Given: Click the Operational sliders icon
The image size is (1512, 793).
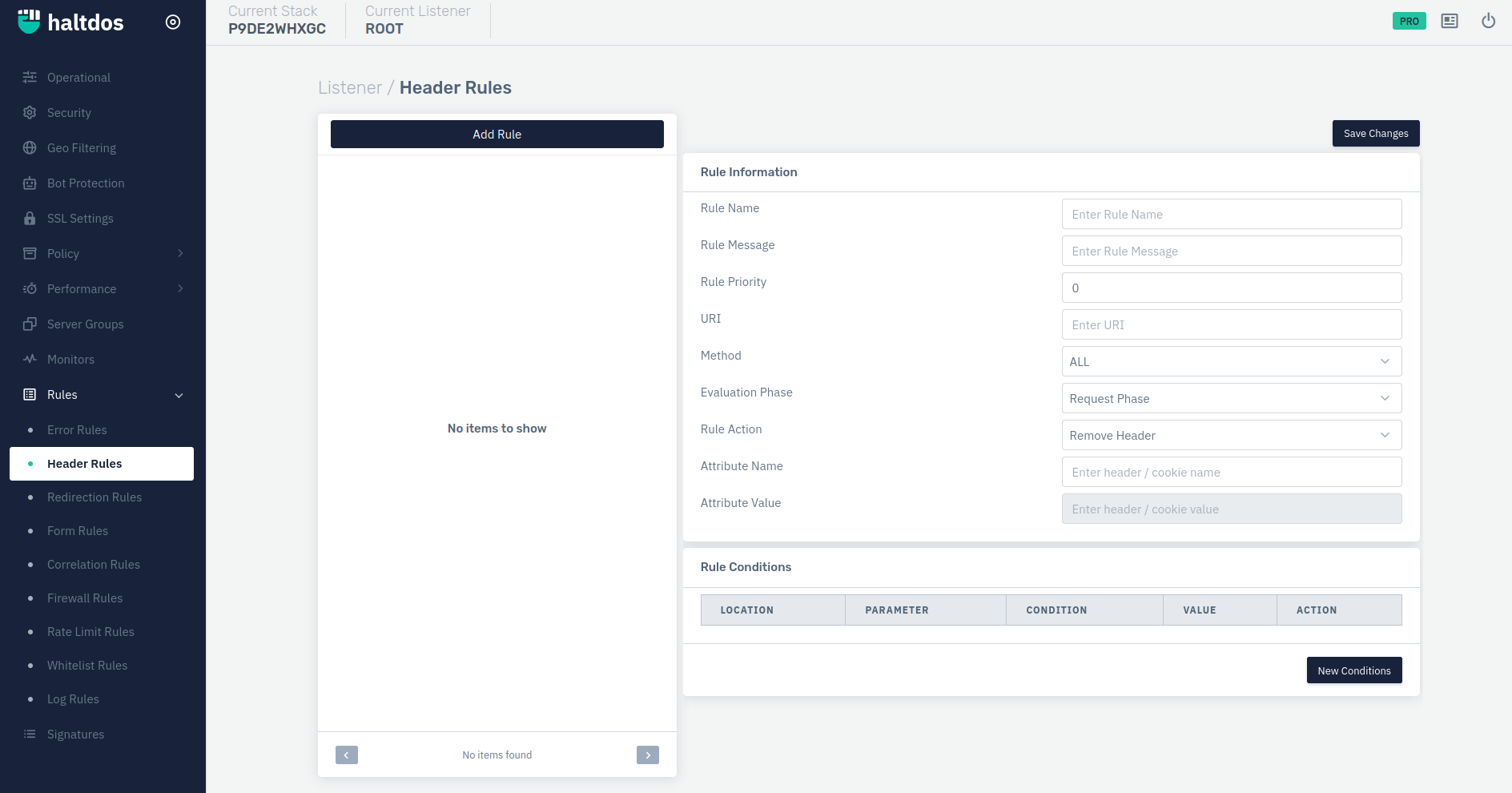Looking at the screenshot, I should [30, 78].
